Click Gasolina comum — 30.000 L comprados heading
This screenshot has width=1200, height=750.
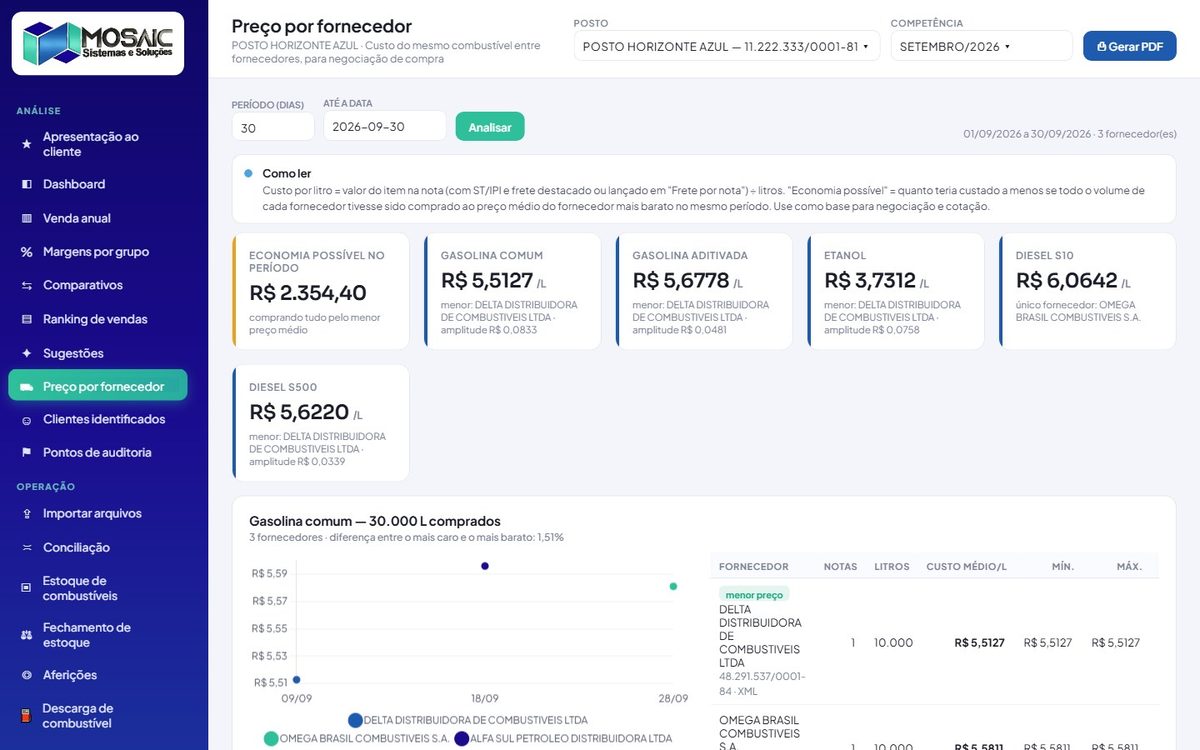375,521
